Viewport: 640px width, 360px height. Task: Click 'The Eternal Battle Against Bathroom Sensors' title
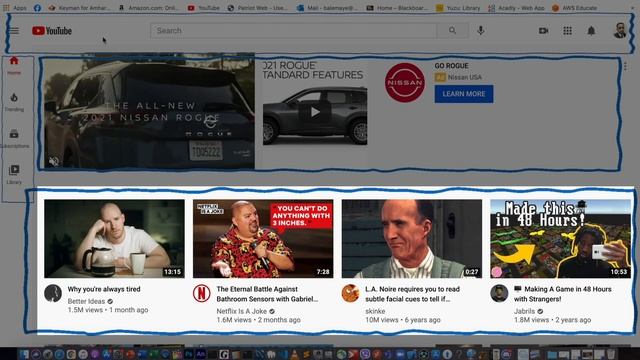tap(267, 294)
